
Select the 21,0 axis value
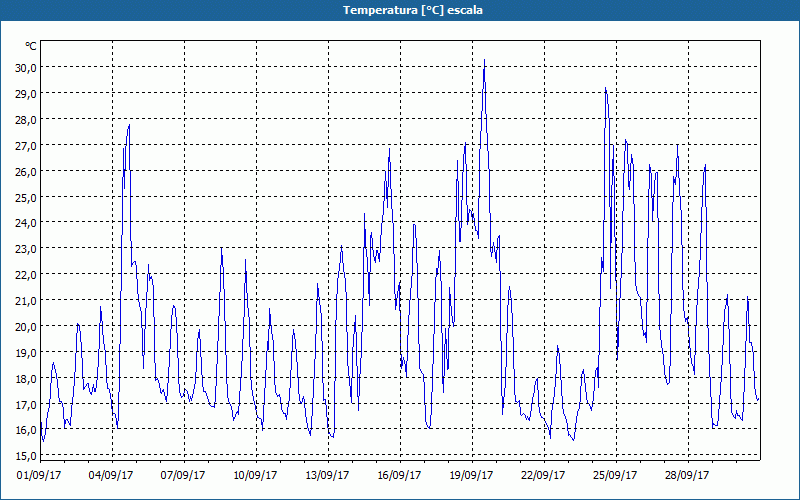pos(26,301)
